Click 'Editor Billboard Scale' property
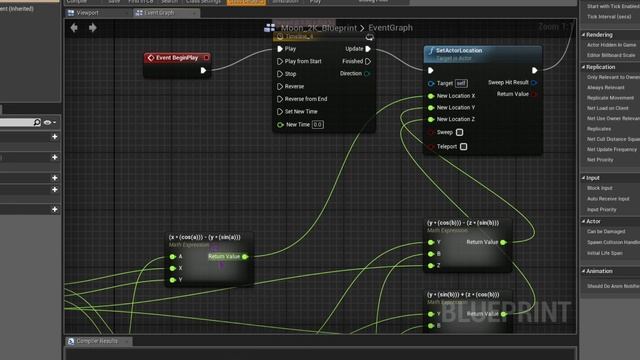 pyautogui.click(x=611, y=55)
